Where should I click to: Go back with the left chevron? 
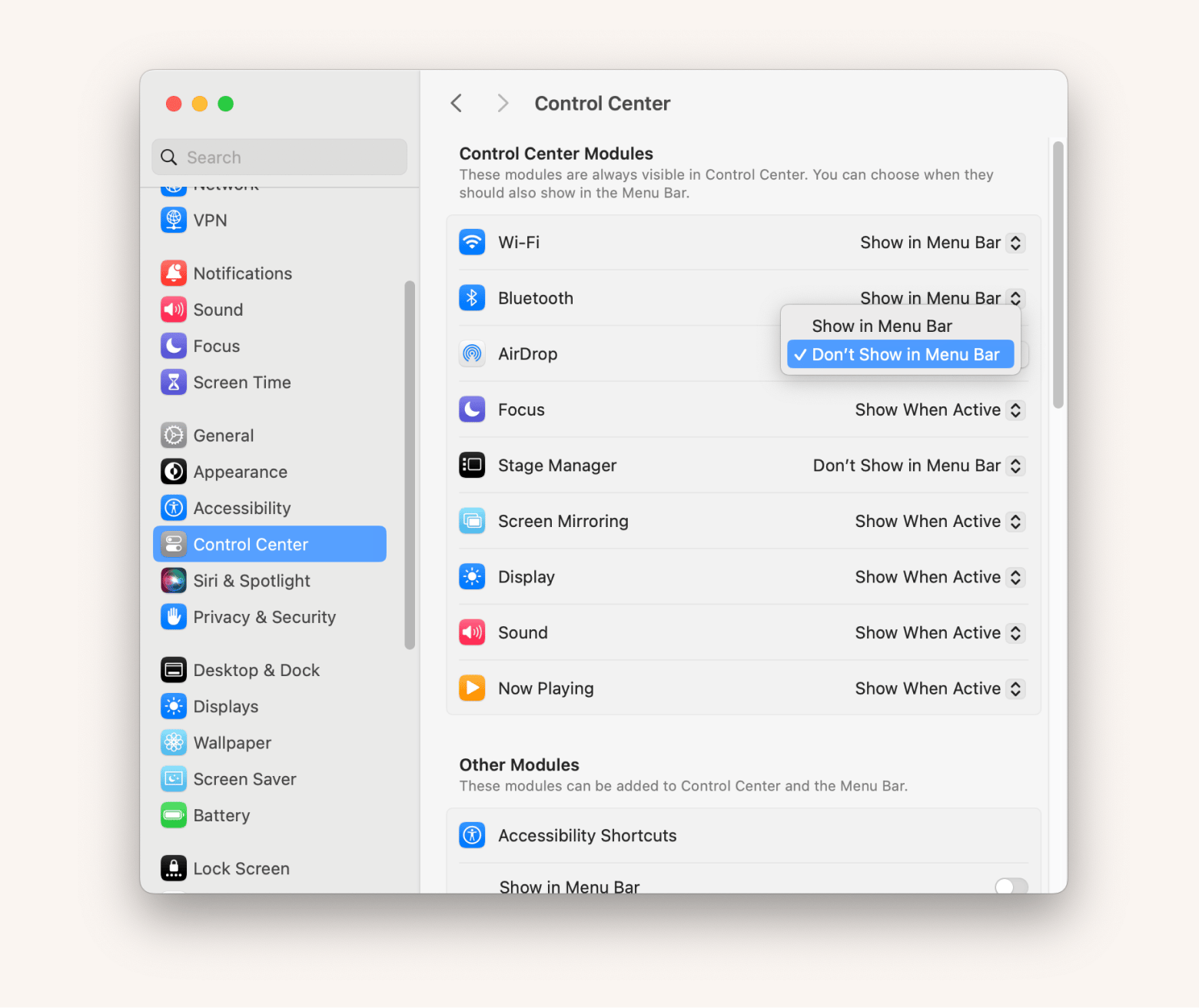point(457,103)
